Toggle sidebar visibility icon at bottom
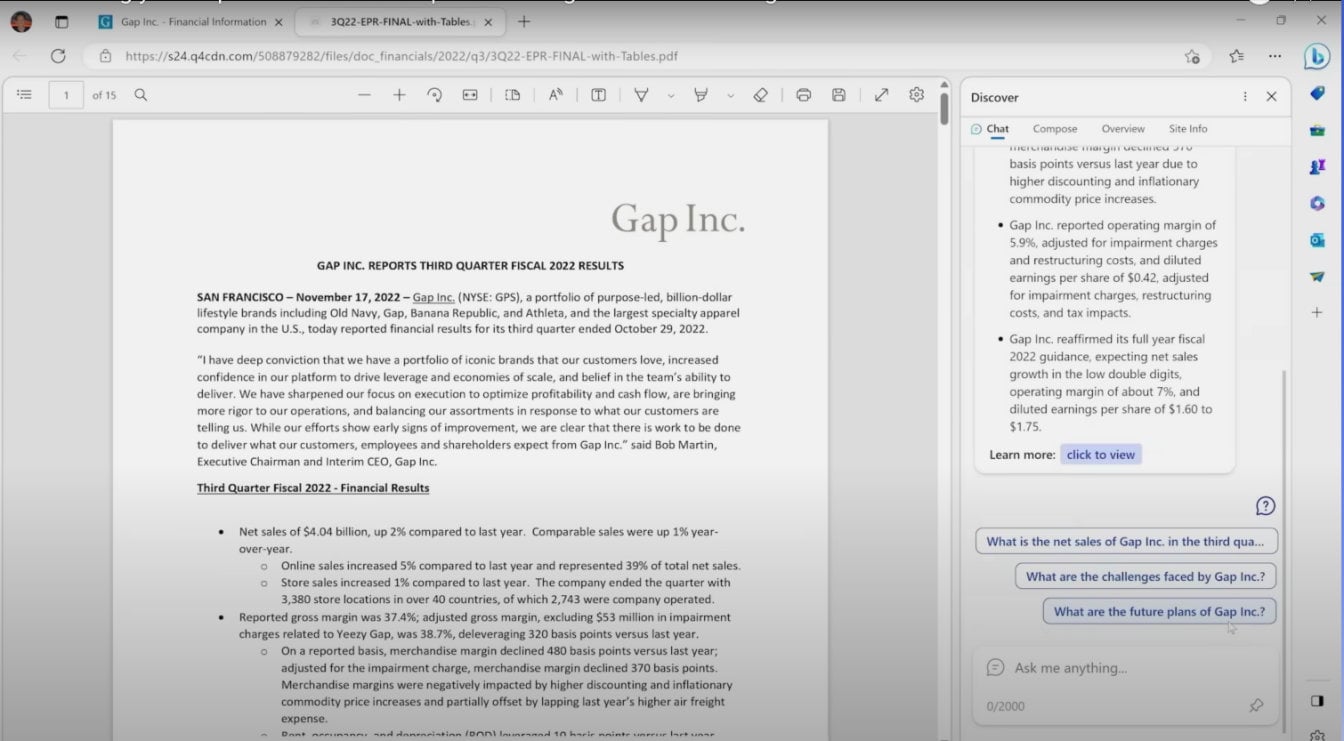The width and height of the screenshot is (1344, 741). 1317,701
